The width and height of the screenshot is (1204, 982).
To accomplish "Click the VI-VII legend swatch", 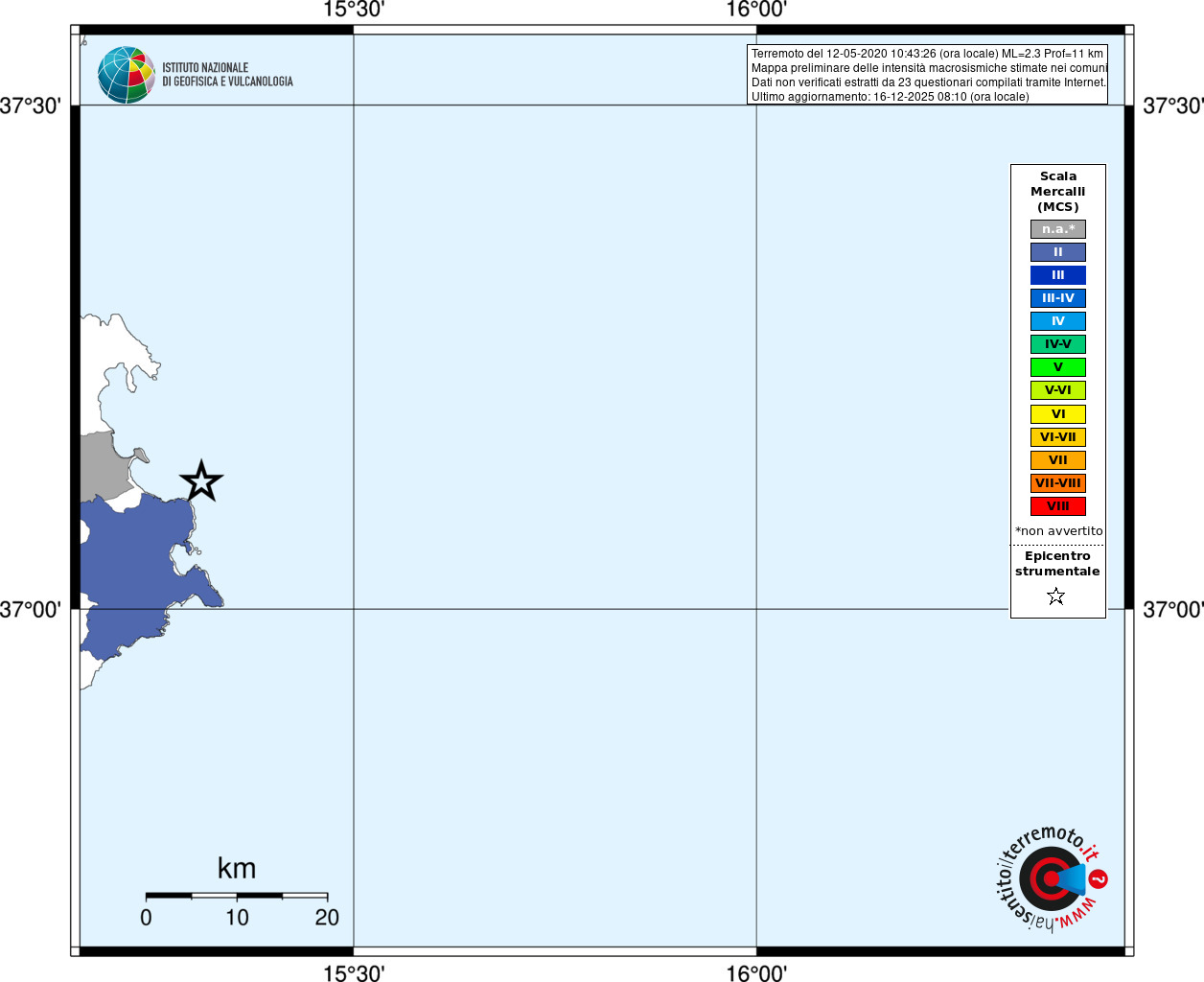I will (1058, 437).
